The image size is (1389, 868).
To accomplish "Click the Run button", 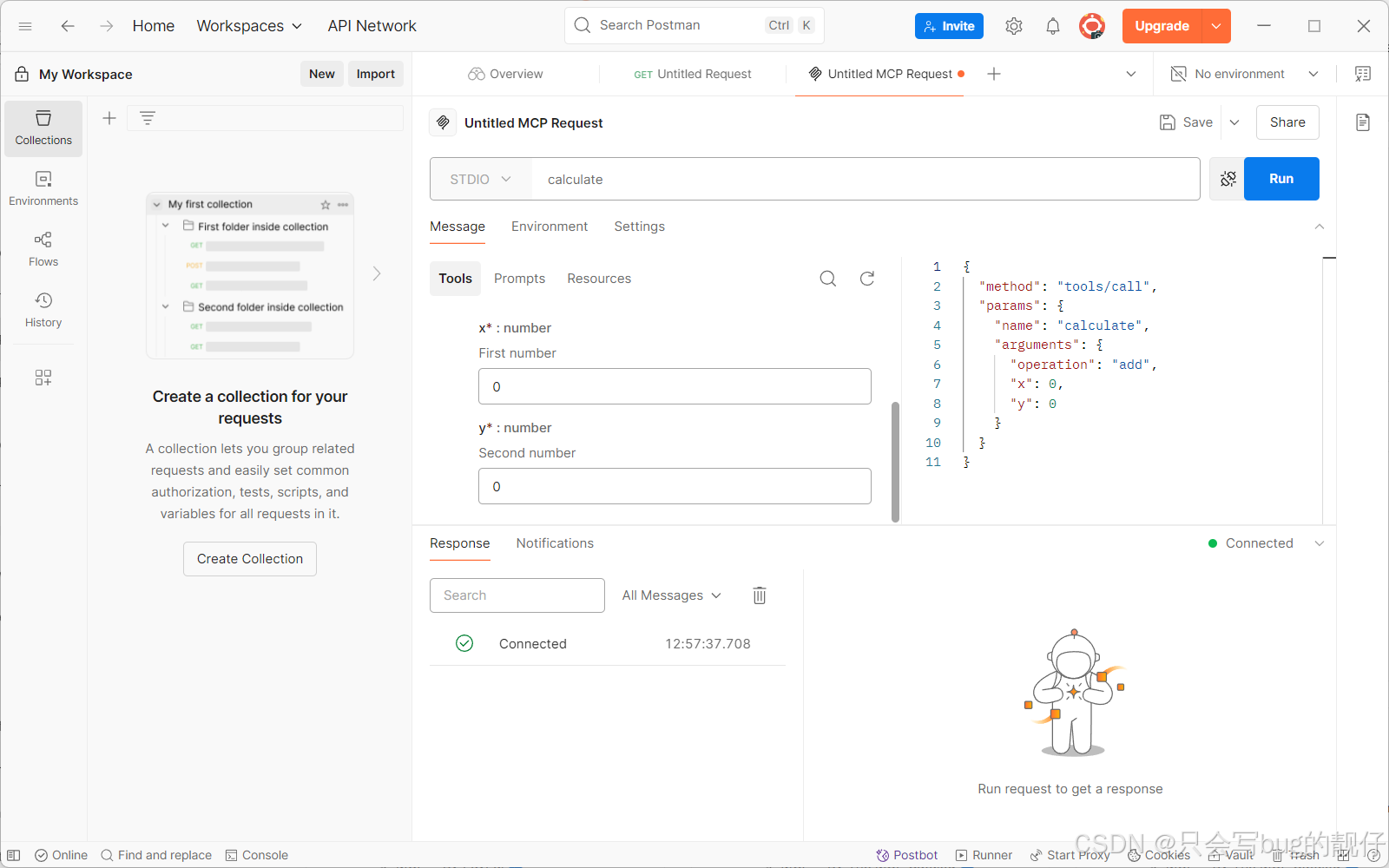I will click(x=1281, y=179).
